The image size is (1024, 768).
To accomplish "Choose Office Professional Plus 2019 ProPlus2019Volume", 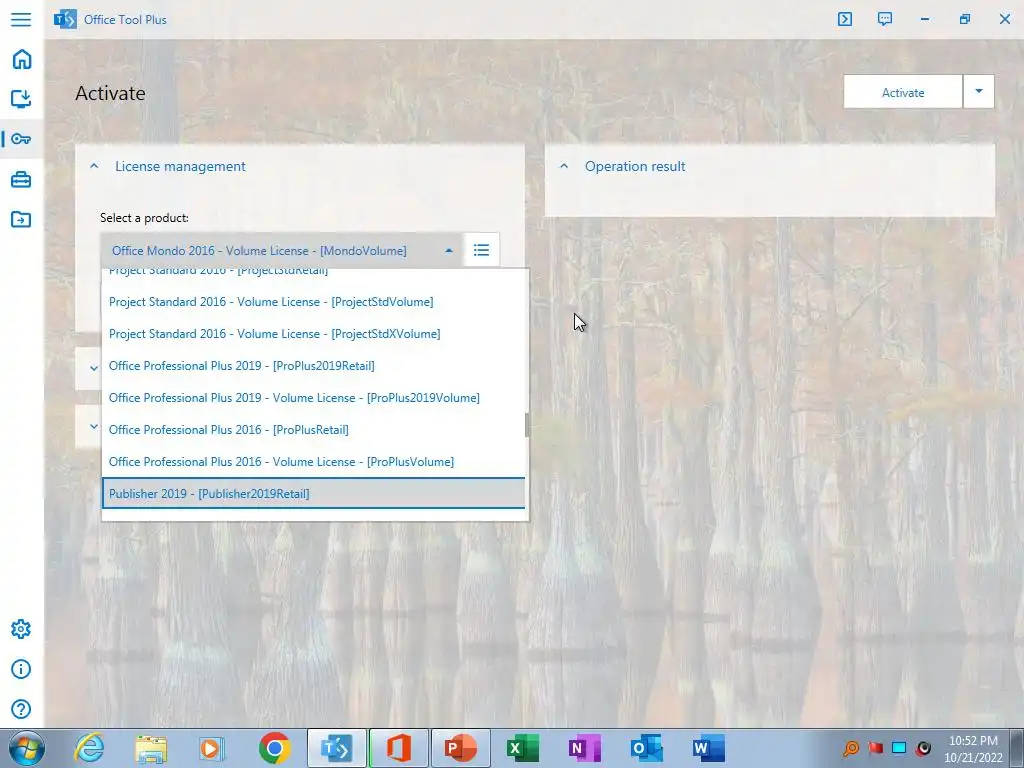I will pyautogui.click(x=314, y=398).
